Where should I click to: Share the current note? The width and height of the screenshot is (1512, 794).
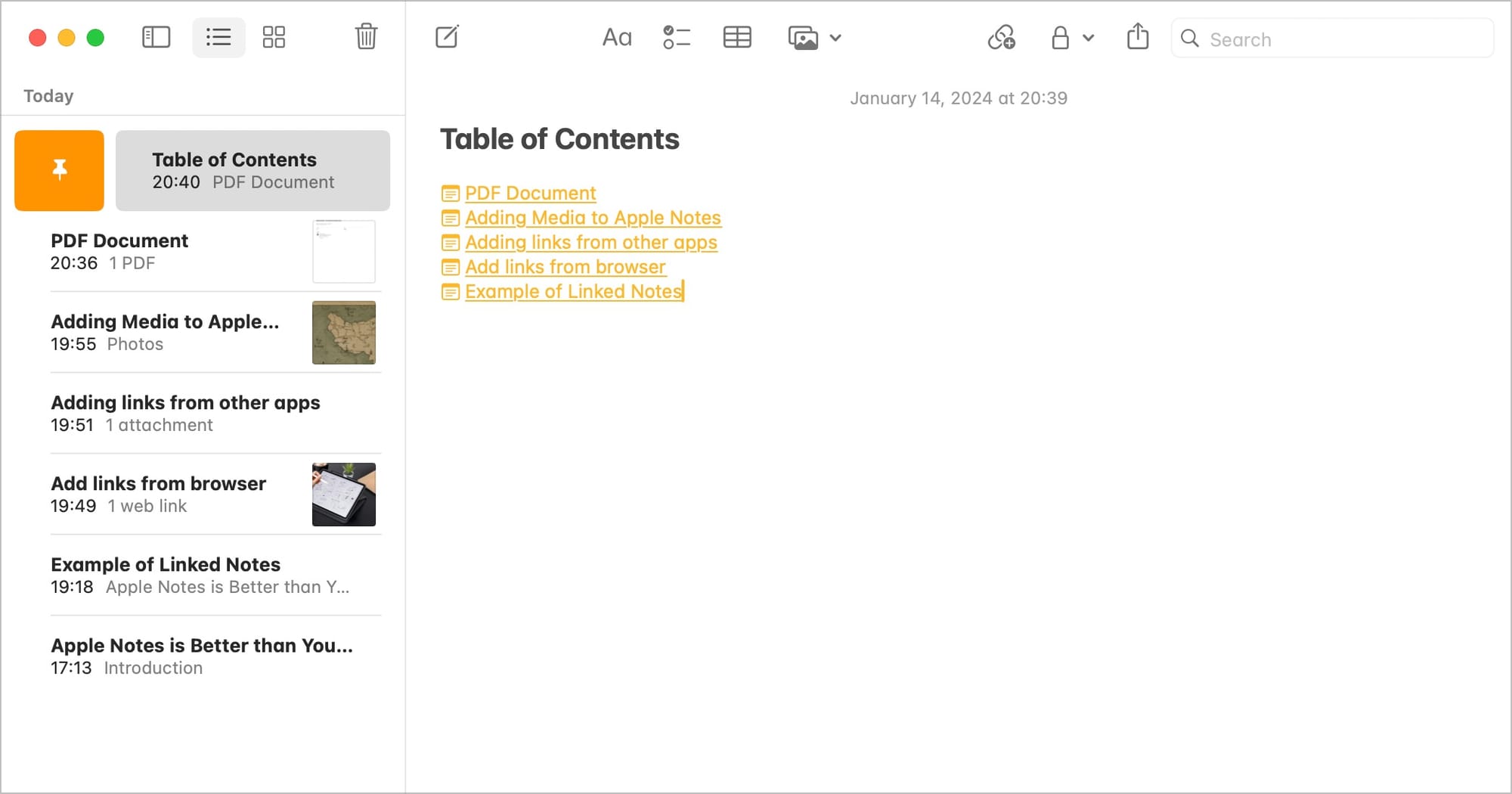pyautogui.click(x=1137, y=37)
